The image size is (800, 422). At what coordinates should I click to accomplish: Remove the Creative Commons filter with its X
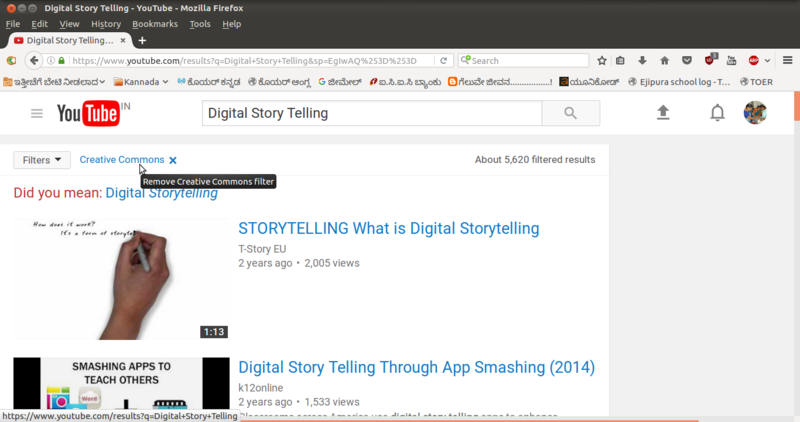point(173,160)
